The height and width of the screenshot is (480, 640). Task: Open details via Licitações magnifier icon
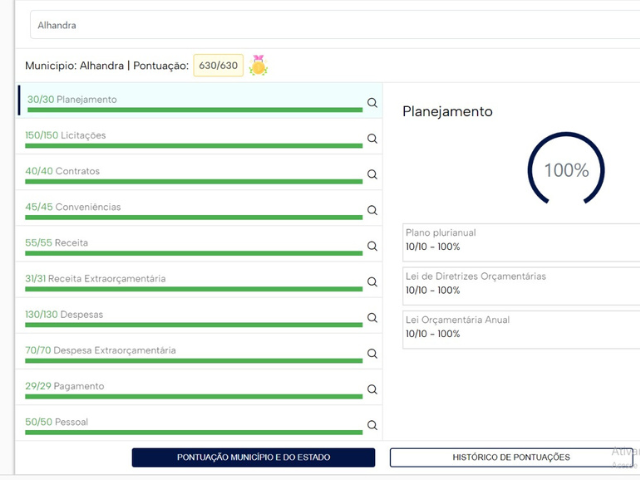coord(372,138)
